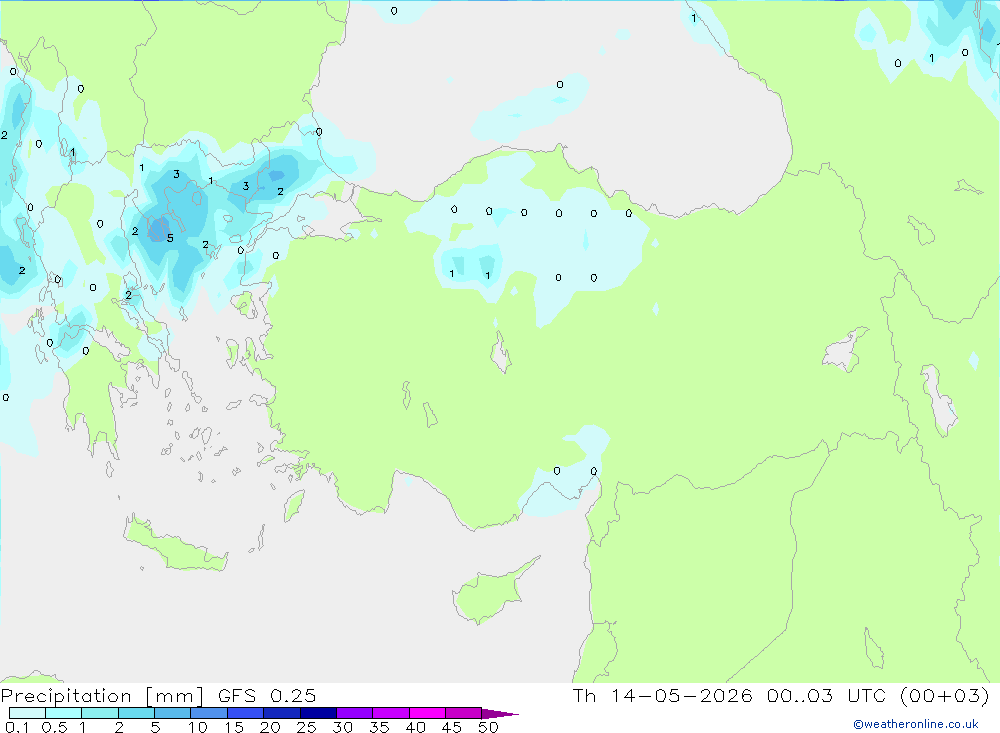
Task: Choose the 10–15 mm legend color swatch
Action: coord(209,713)
